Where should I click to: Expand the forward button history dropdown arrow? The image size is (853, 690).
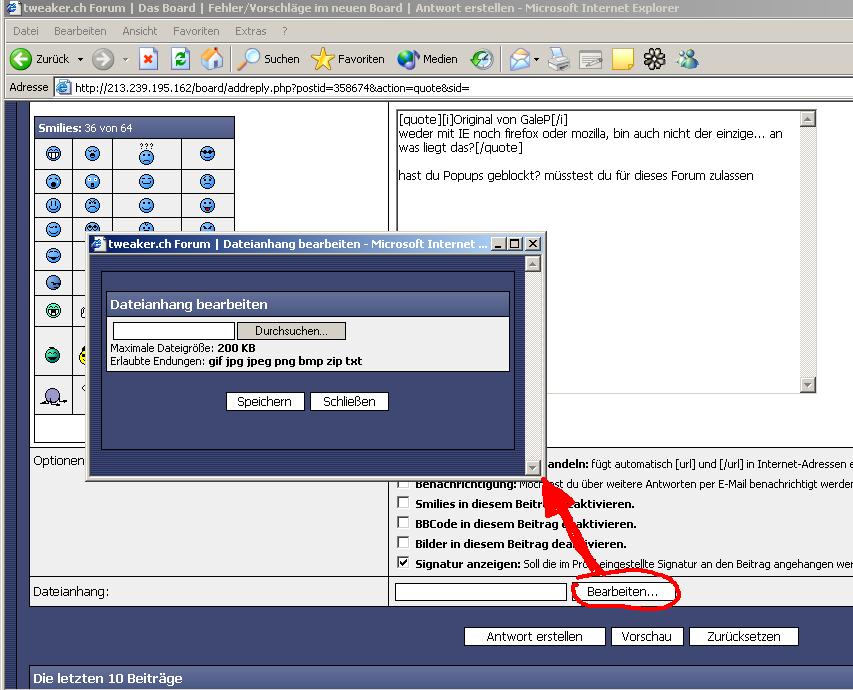(123, 59)
